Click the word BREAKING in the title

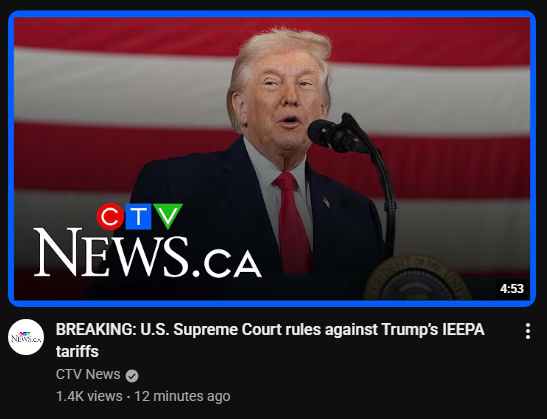[x=96, y=329]
